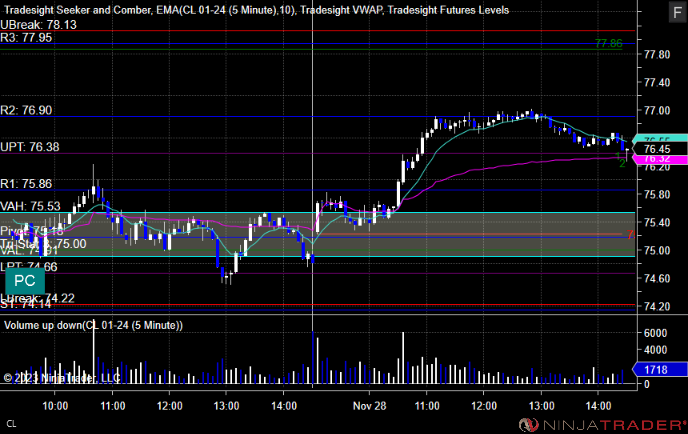Click the 'R1: 75.86' level label
The height and width of the screenshot is (434, 688).
[26, 184]
